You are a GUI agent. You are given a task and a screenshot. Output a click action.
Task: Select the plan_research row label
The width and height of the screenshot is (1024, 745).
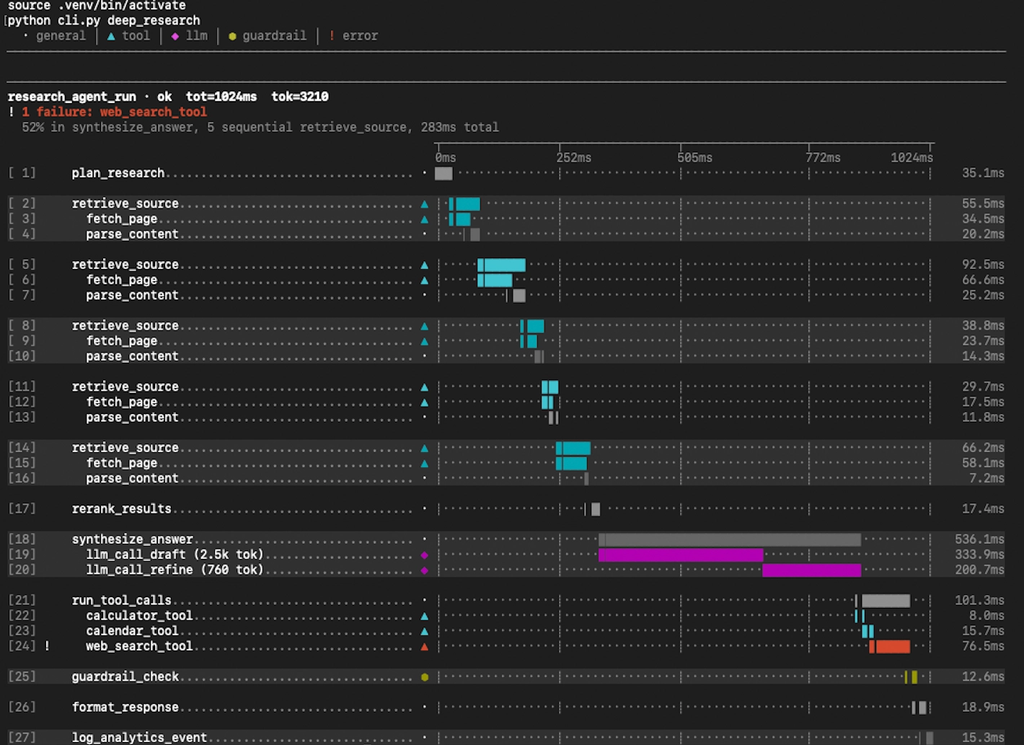pos(118,173)
